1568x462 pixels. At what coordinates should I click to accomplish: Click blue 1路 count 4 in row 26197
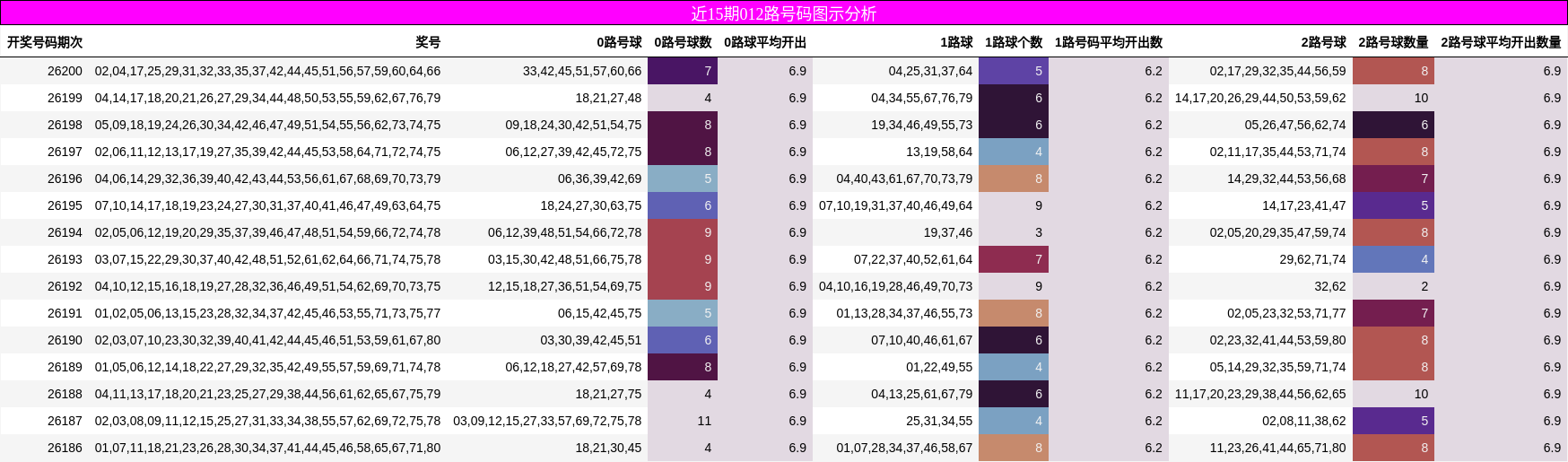[1014, 152]
